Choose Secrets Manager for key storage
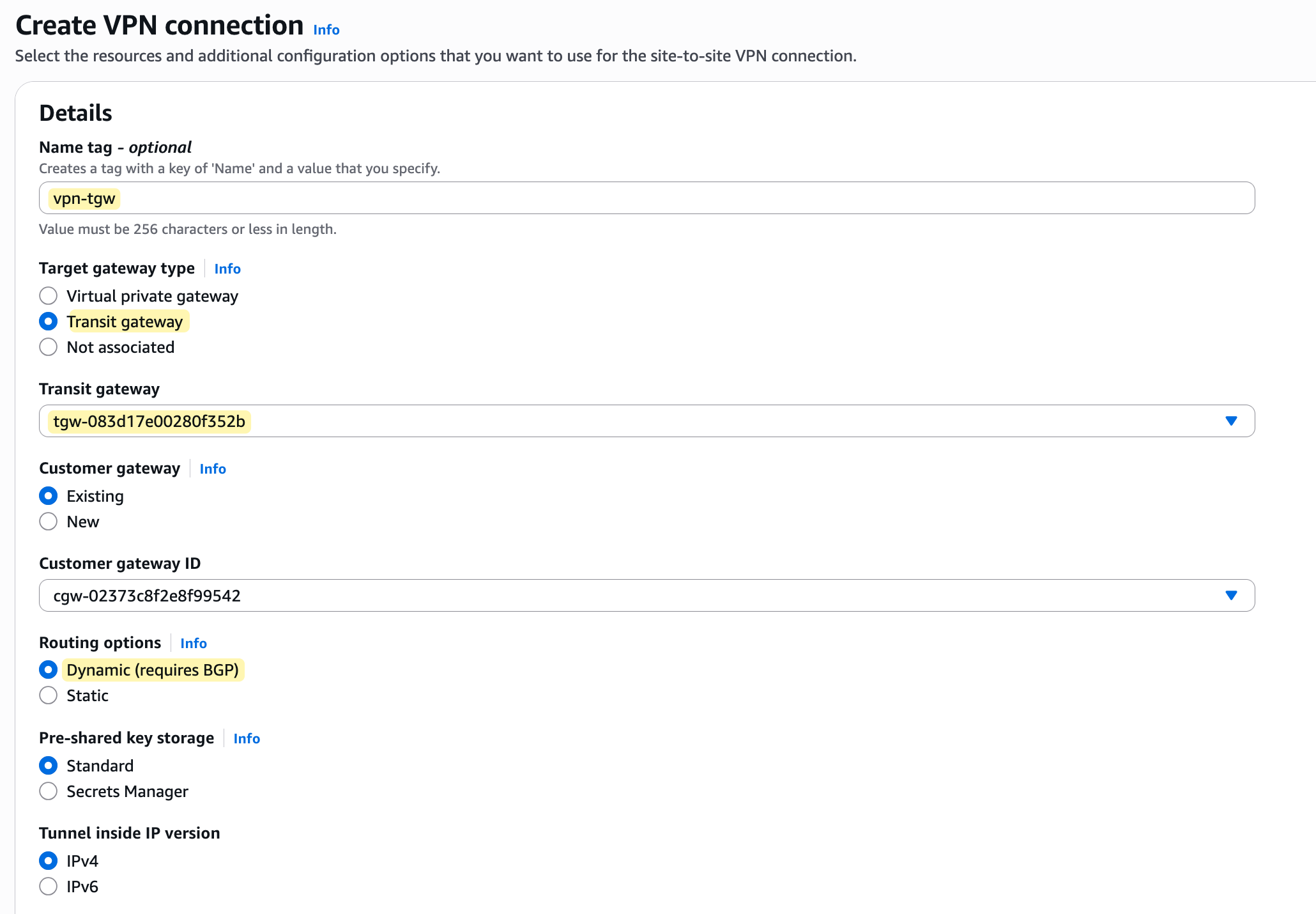This screenshot has height=914, width=1316. pos(49,791)
